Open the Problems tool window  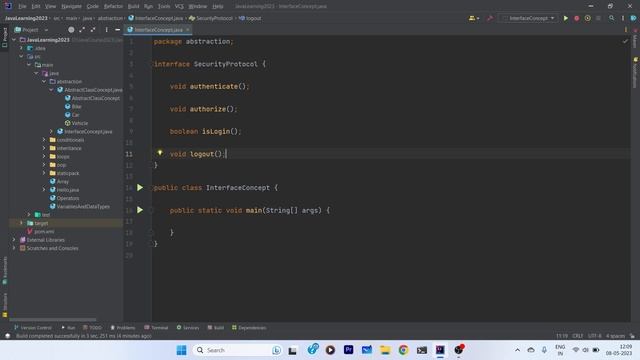click(x=122, y=328)
